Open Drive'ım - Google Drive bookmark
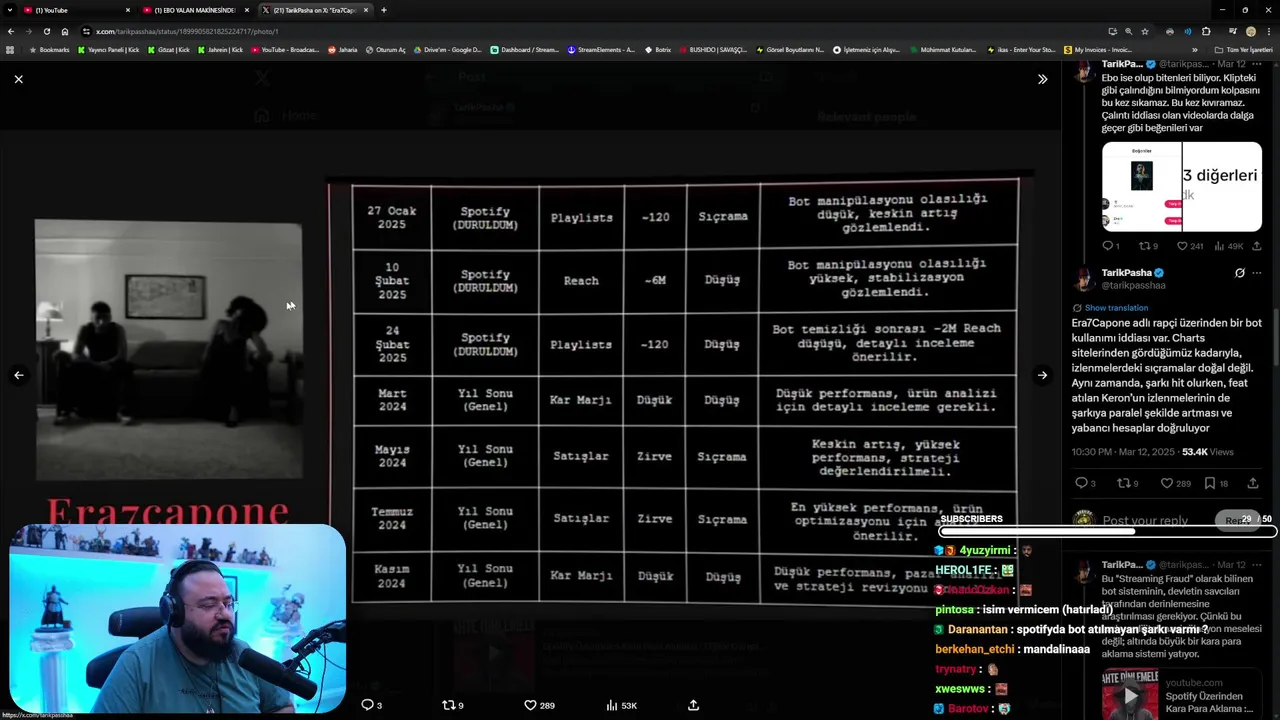This screenshot has width=1280, height=720. [447, 49]
